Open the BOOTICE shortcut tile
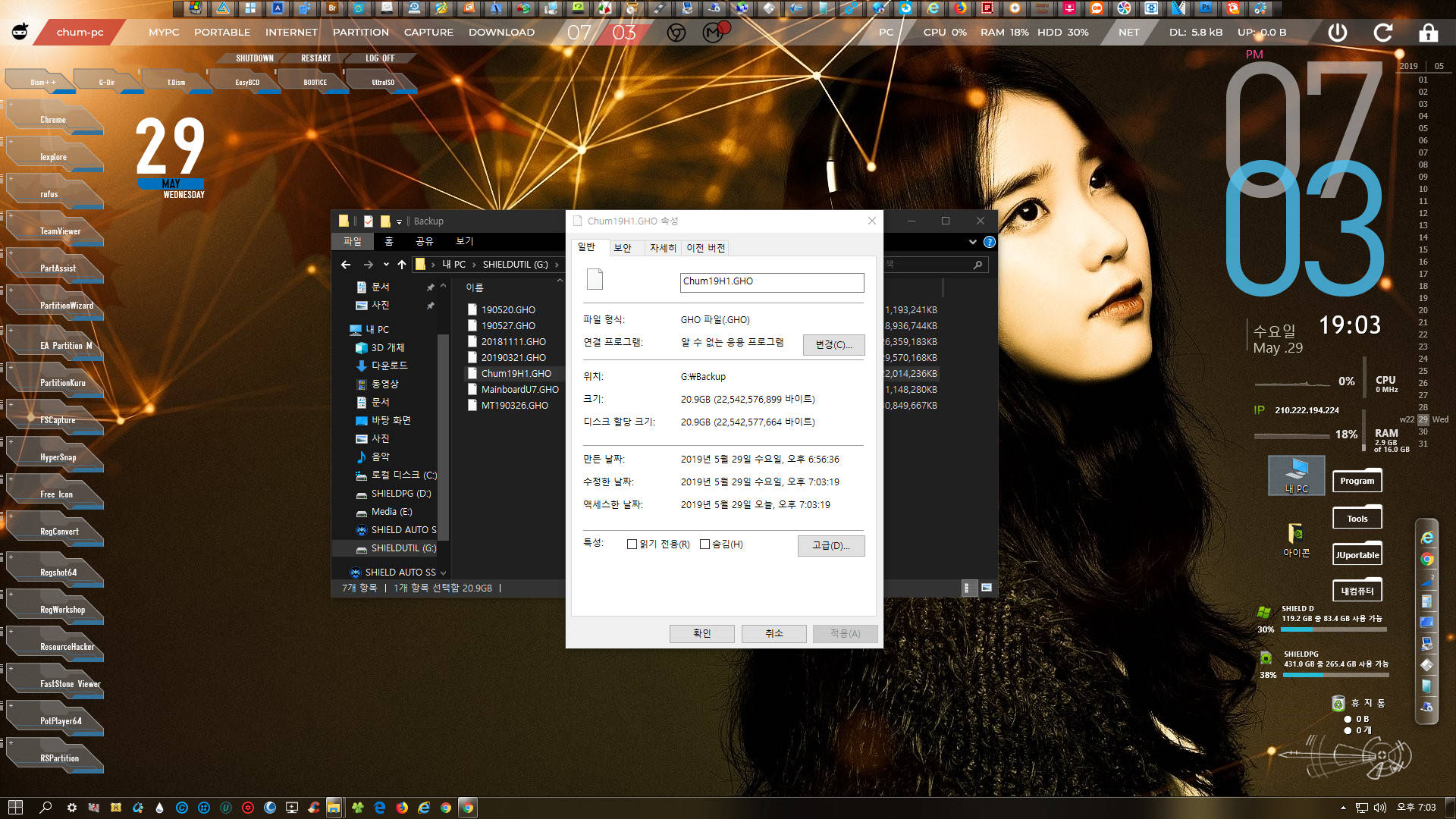The width and height of the screenshot is (1456, 819). pos(315,82)
